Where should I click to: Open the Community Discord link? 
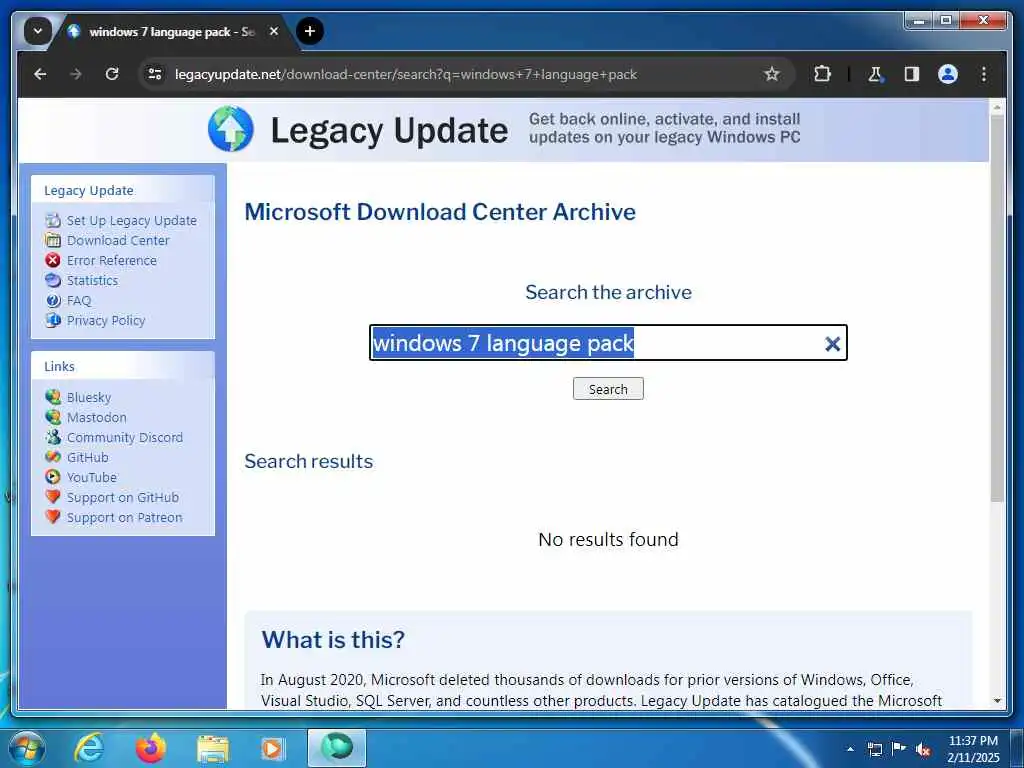[125, 438]
